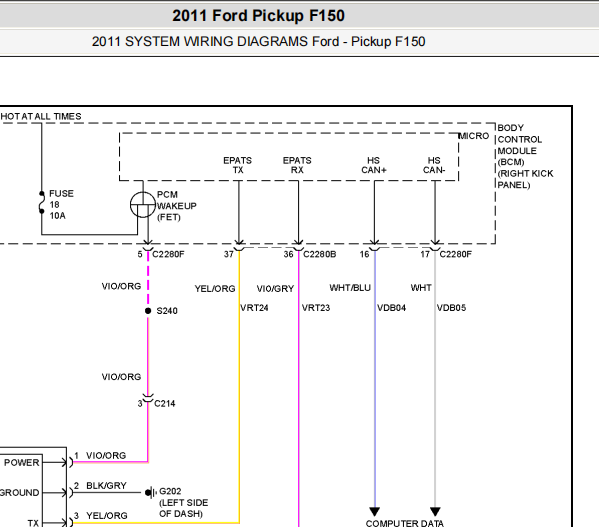Click the 'POWER' terminal label
Screen dimensions: 599x527
pyautogui.click(x=21, y=462)
